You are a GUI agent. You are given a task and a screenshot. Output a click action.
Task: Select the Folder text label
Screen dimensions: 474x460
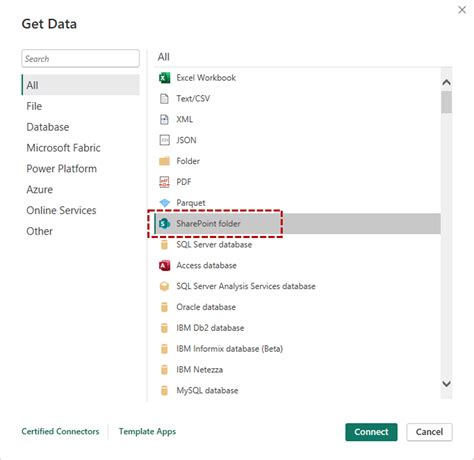[x=188, y=161]
